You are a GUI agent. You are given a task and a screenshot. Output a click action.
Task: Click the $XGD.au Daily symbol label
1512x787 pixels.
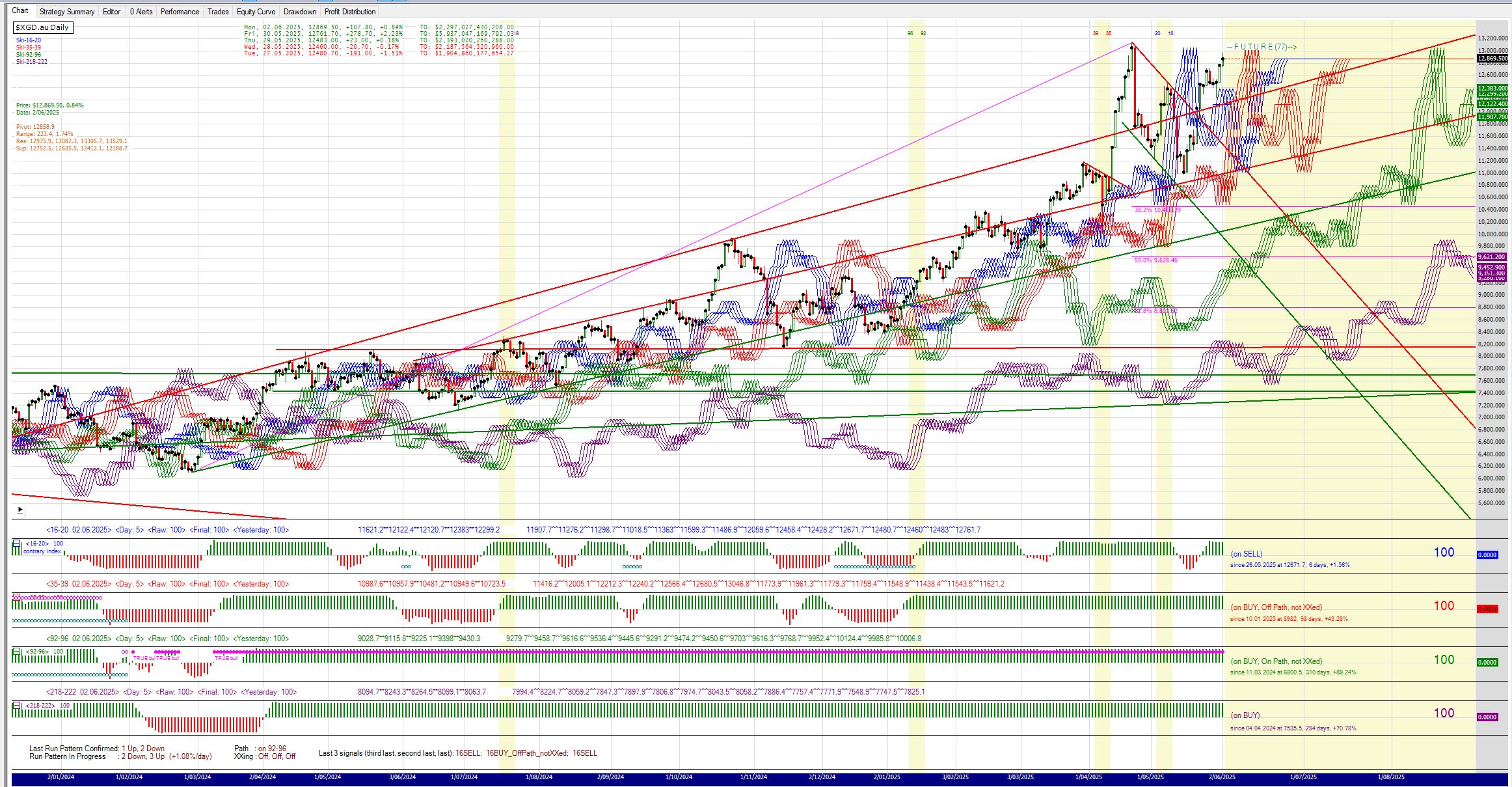(42, 27)
